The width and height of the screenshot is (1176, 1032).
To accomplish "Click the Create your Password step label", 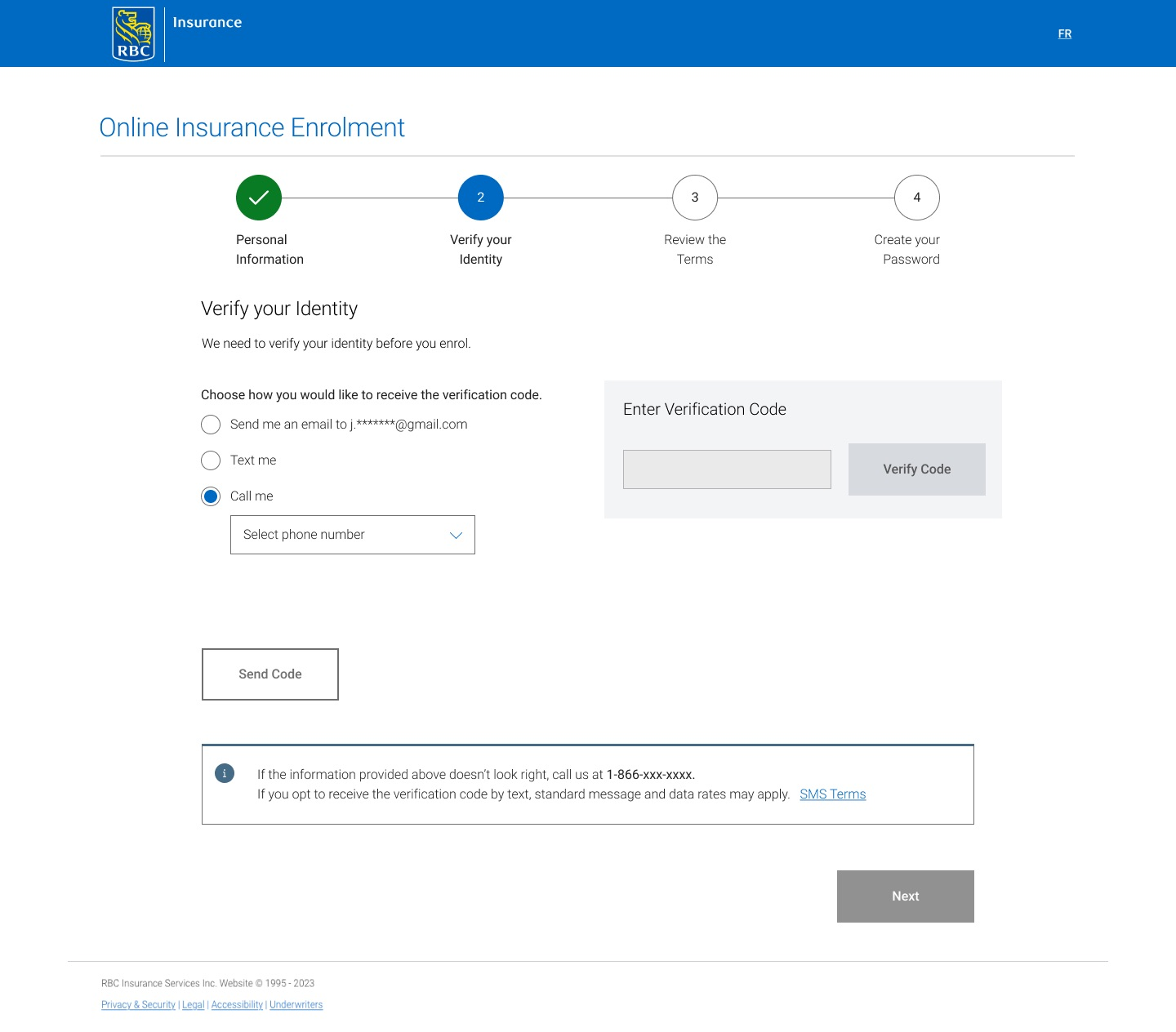I will 907,250.
